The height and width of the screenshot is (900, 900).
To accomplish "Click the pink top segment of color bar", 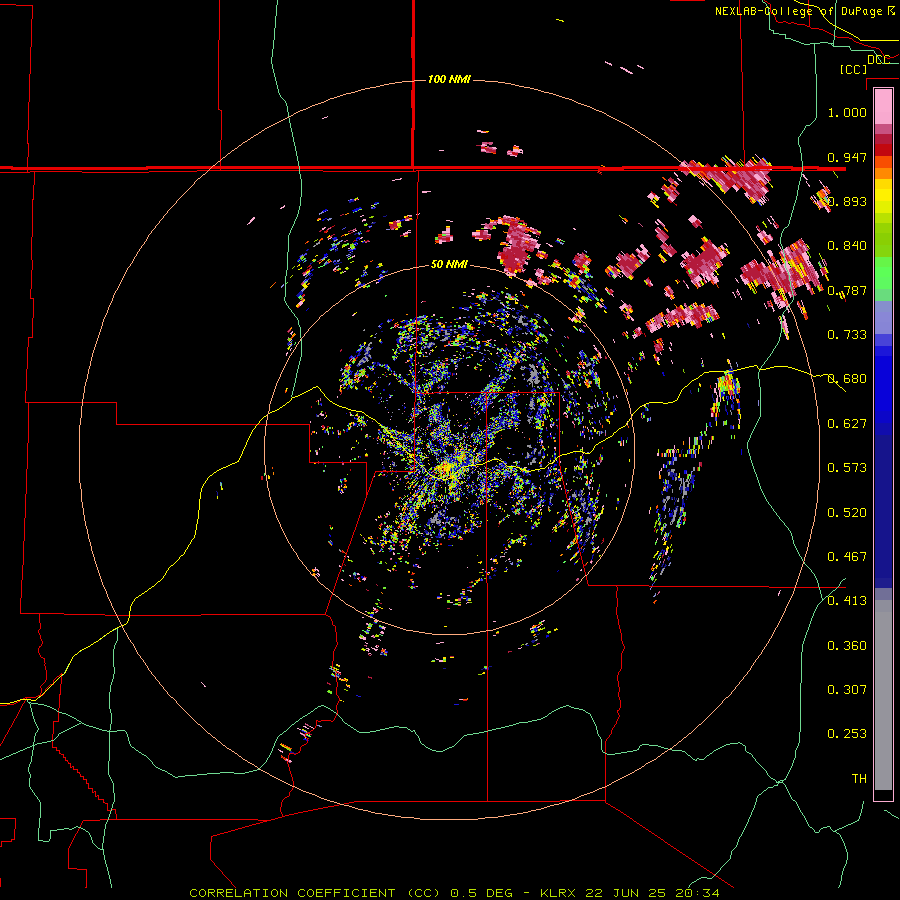I will (x=883, y=107).
